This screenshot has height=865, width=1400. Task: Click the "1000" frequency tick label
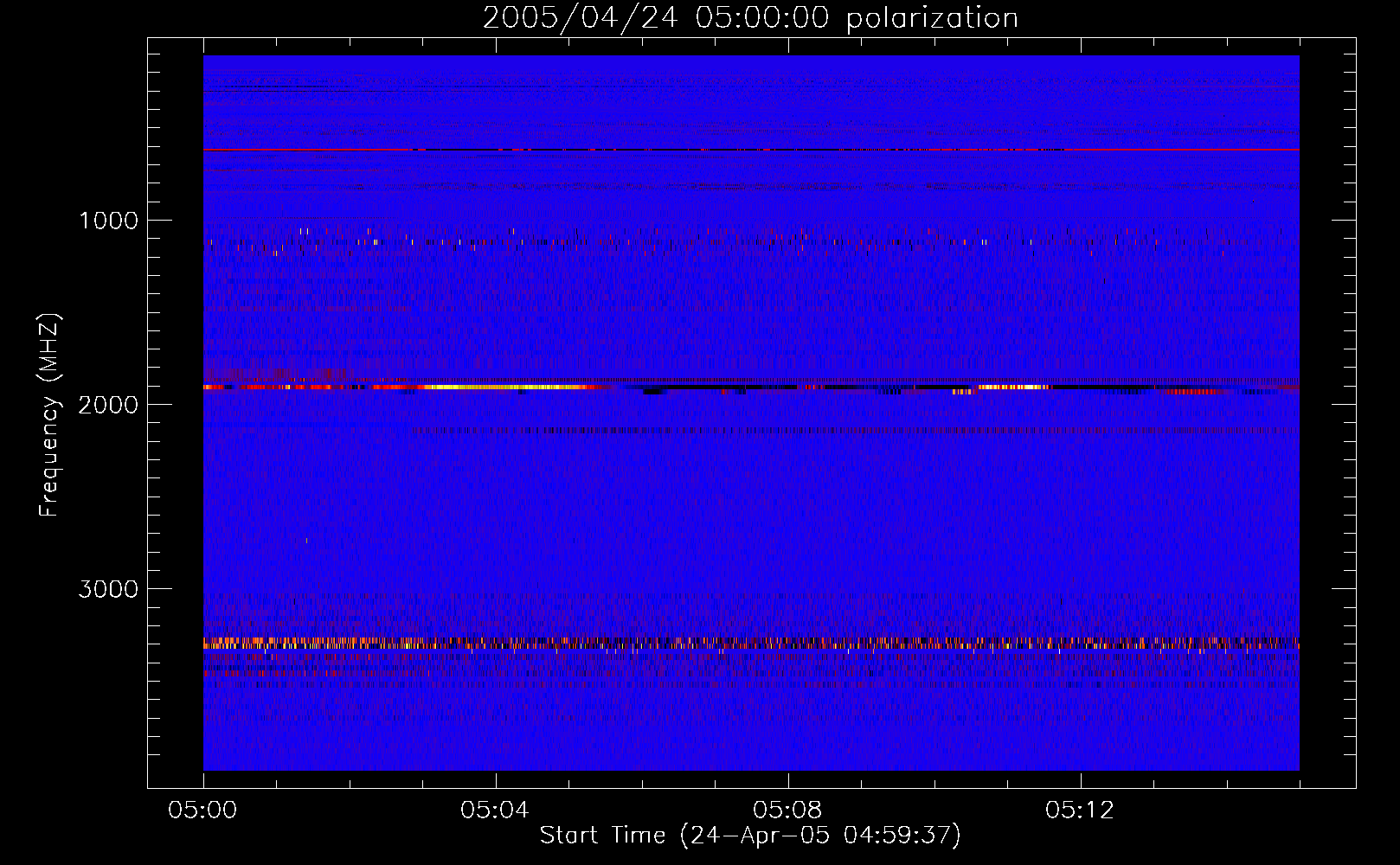108,221
